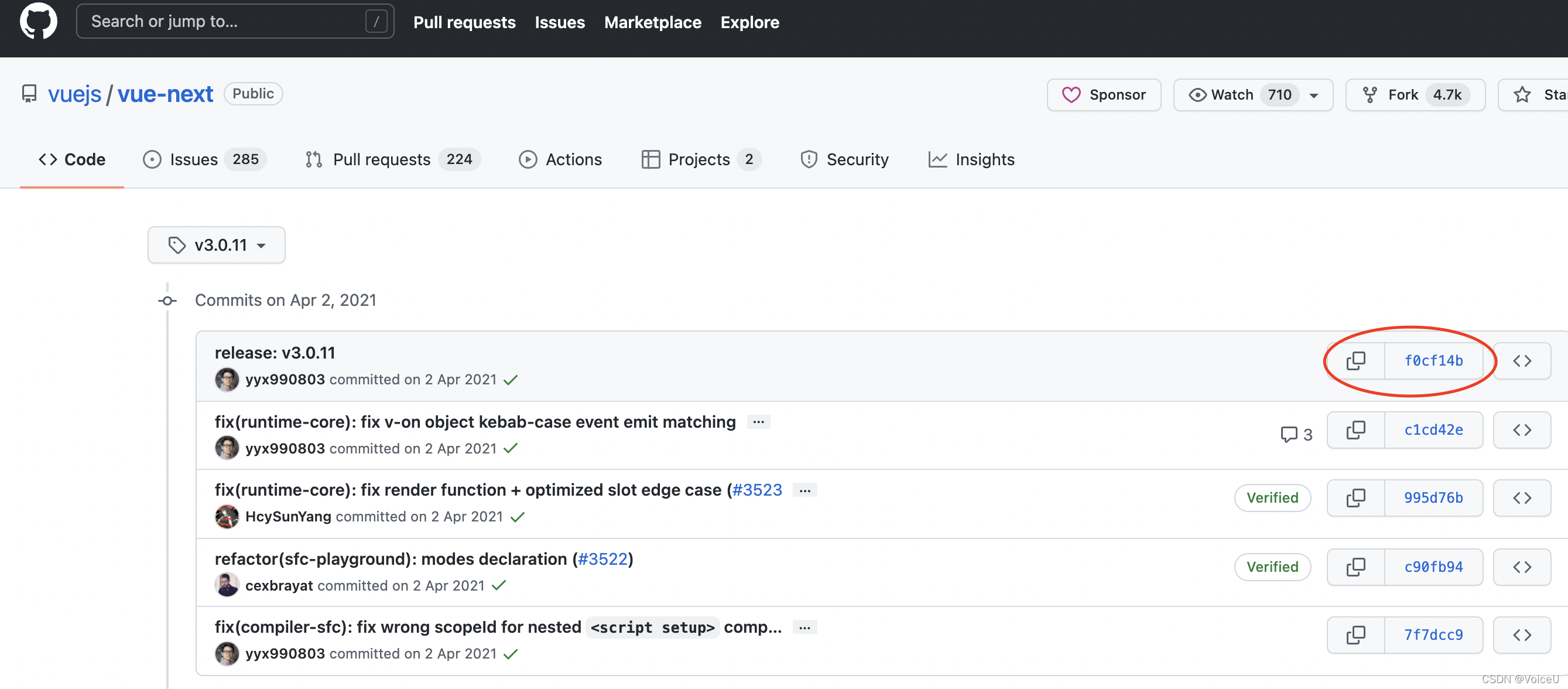Go to GitHub home via Octocat logo
The image size is (1568, 689).
[38, 21]
